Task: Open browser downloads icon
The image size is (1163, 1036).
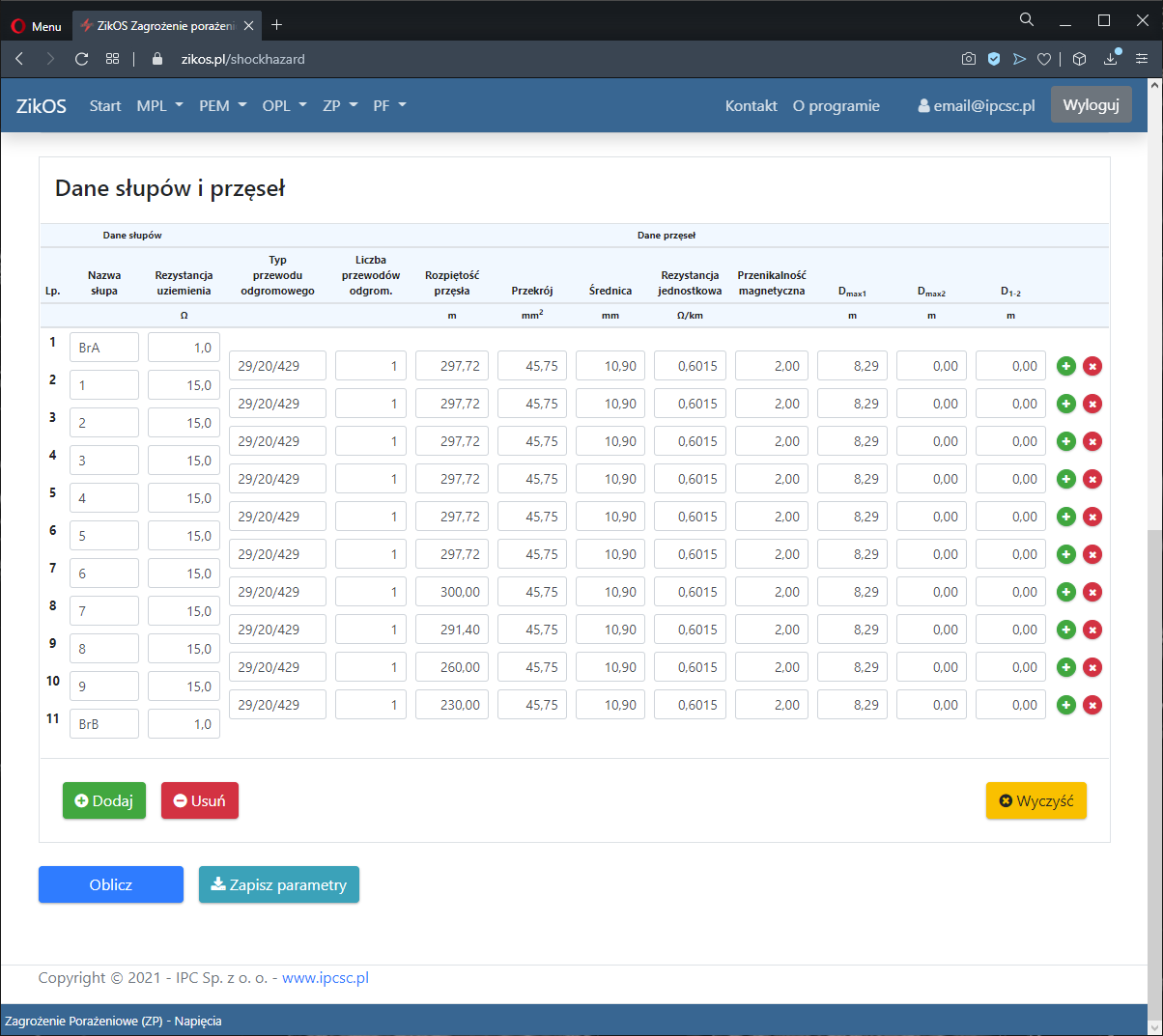Action: (x=1111, y=59)
